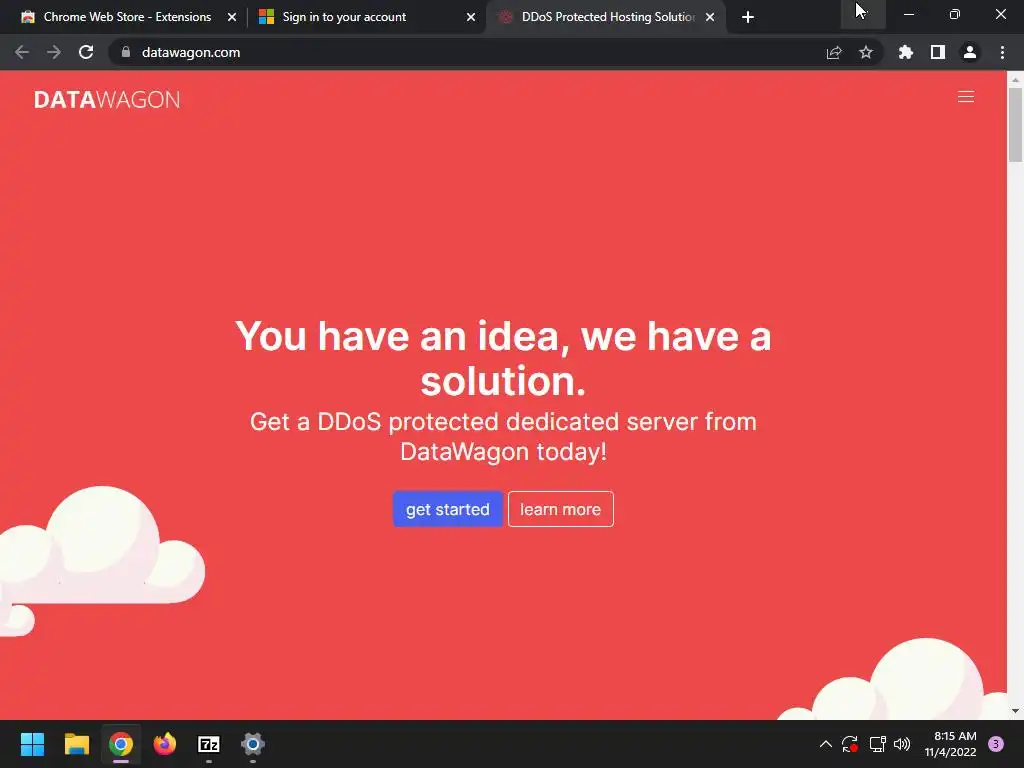Click the get started button
The image size is (1024, 768).
pyautogui.click(x=447, y=509)
